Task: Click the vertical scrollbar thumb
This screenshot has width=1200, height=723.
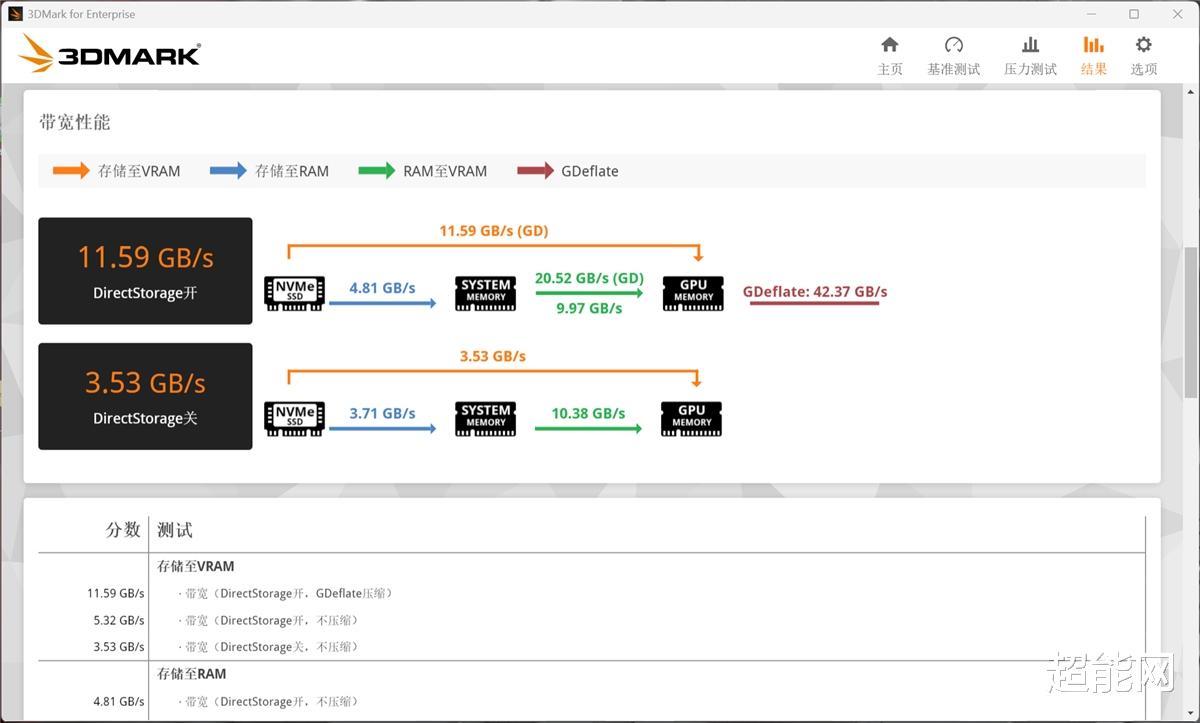Action: coord(1190,322)
